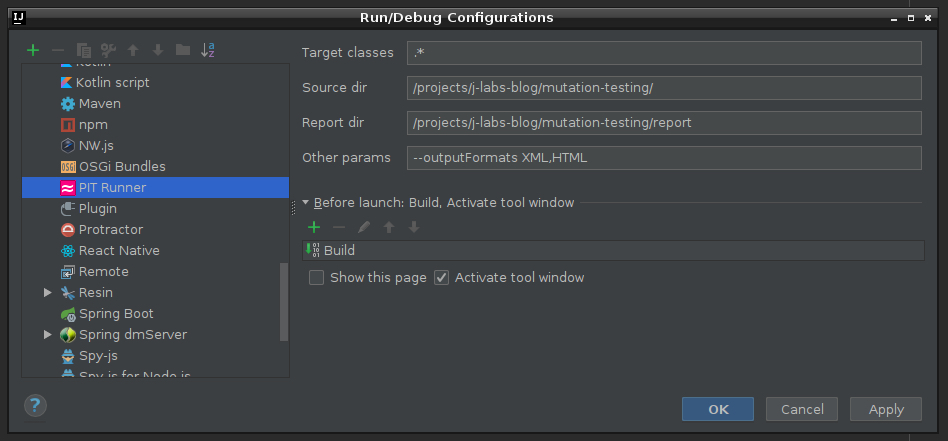
Task: Click the IntelliJ logo in title bar
Action: tap(19, 18)
